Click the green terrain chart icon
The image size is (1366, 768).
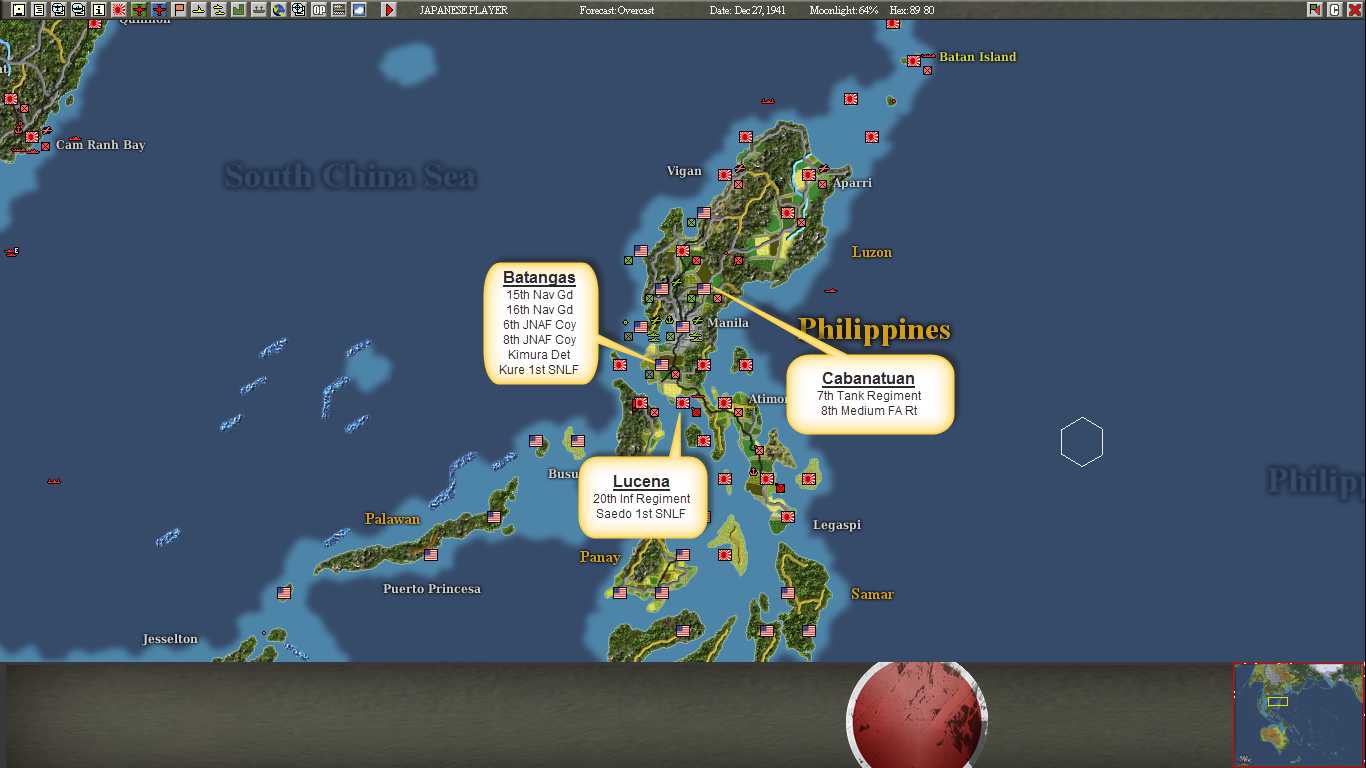238,10
